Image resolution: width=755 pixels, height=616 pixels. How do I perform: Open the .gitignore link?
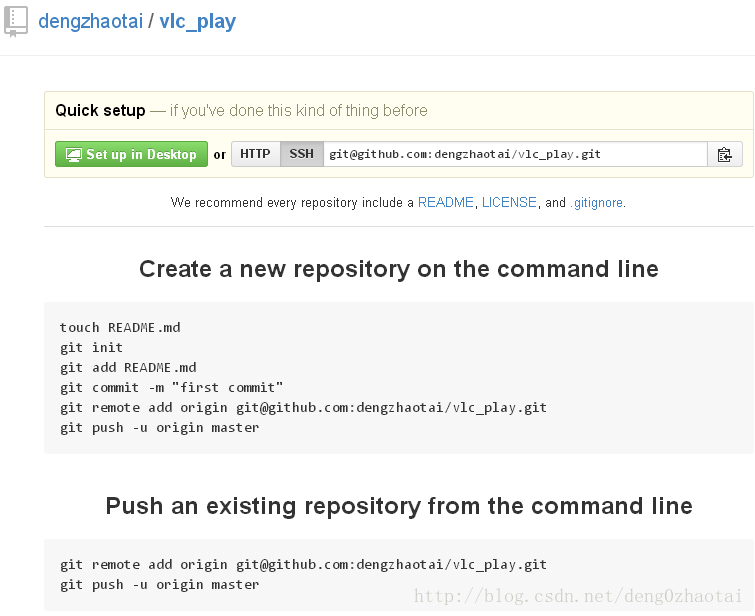pos(597,203)
